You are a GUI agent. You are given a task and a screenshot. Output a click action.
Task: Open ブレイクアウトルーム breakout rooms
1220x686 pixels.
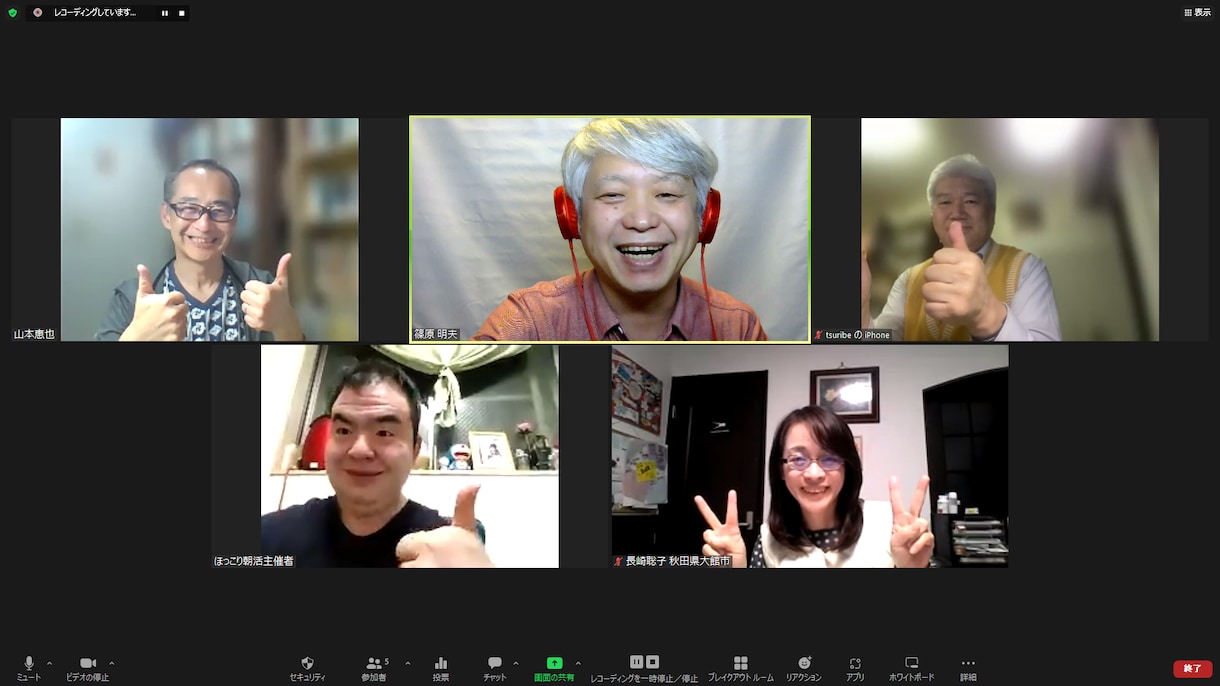(x=741, y=668)
